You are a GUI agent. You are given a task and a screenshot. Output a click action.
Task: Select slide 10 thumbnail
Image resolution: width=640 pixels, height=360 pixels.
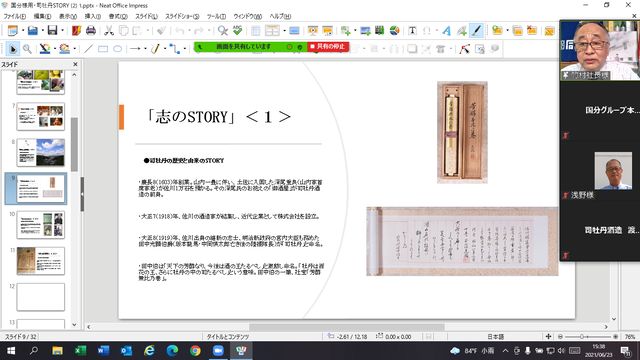click(40, 225)
